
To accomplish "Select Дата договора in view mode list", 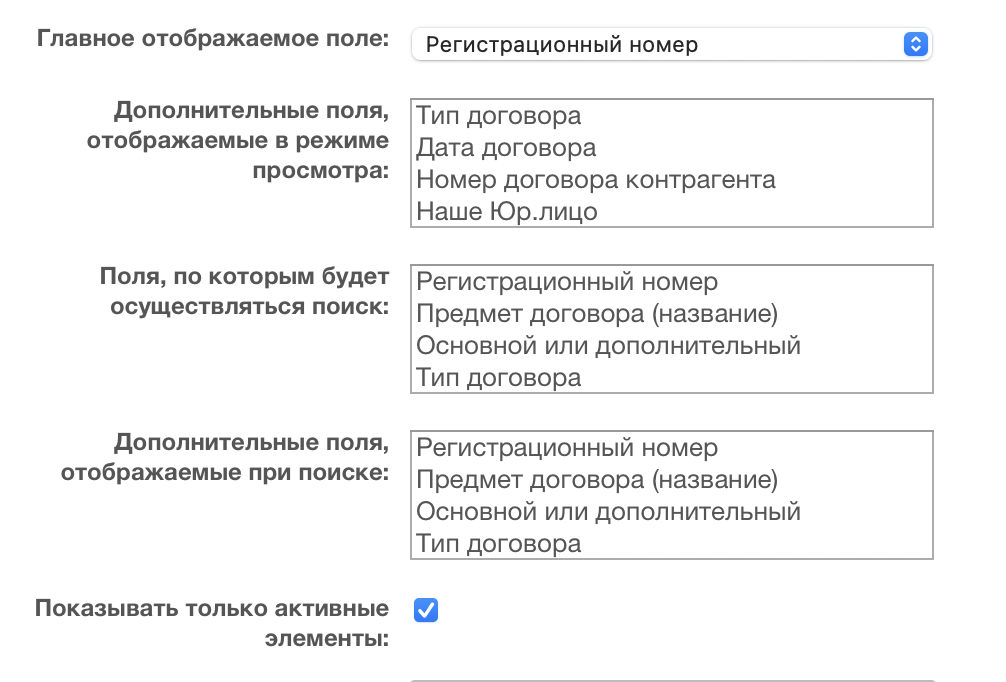I will coord(506,148).
